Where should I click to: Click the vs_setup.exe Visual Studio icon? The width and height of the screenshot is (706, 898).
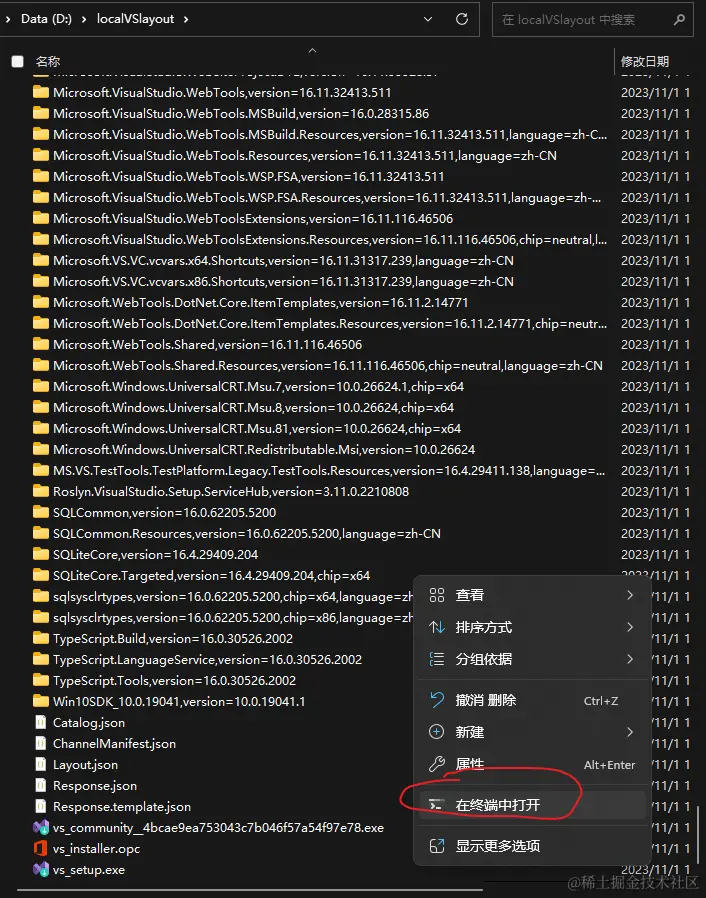click(x=41, y=869)
